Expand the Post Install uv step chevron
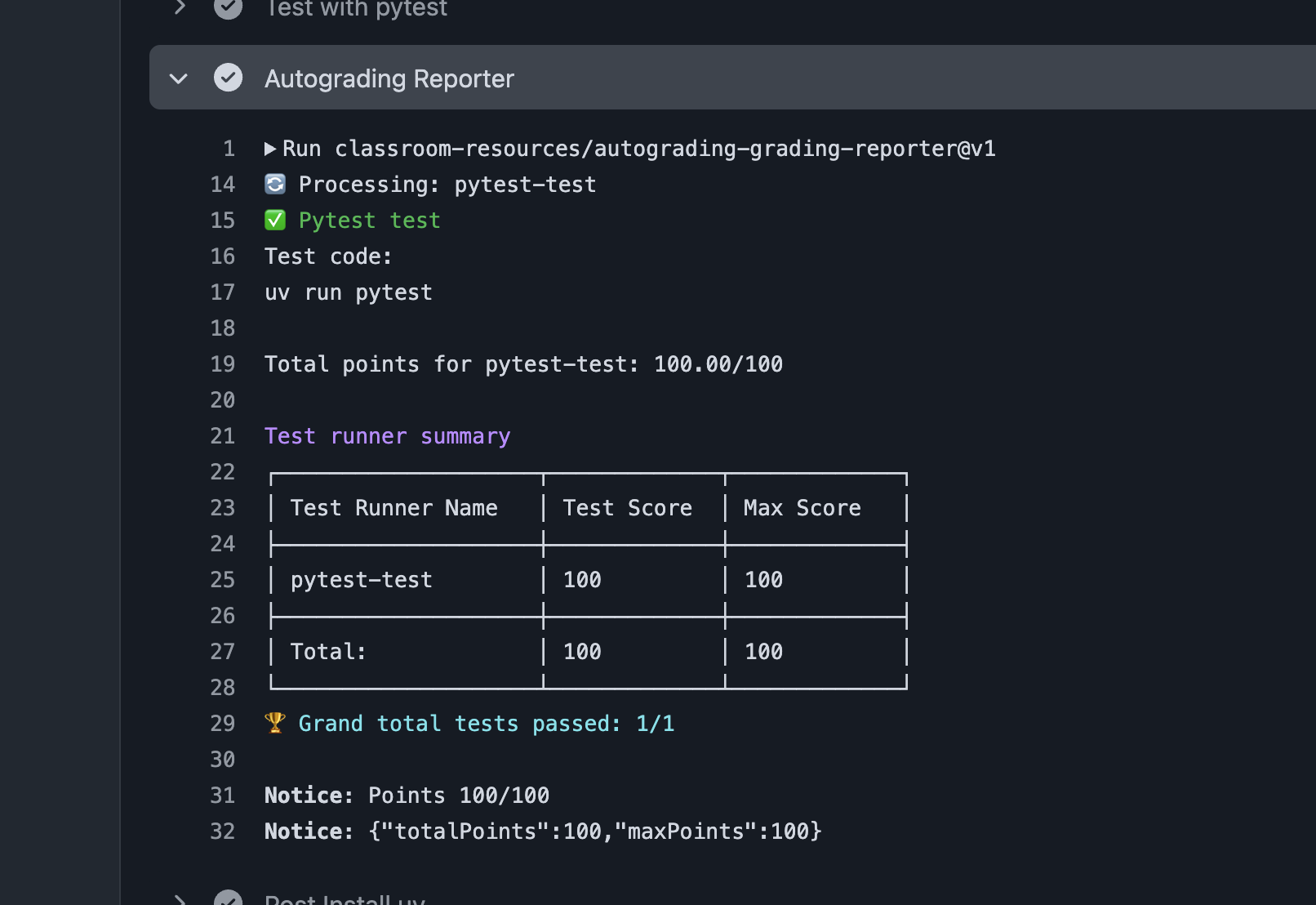The image size is (1316, 905). 180,899
